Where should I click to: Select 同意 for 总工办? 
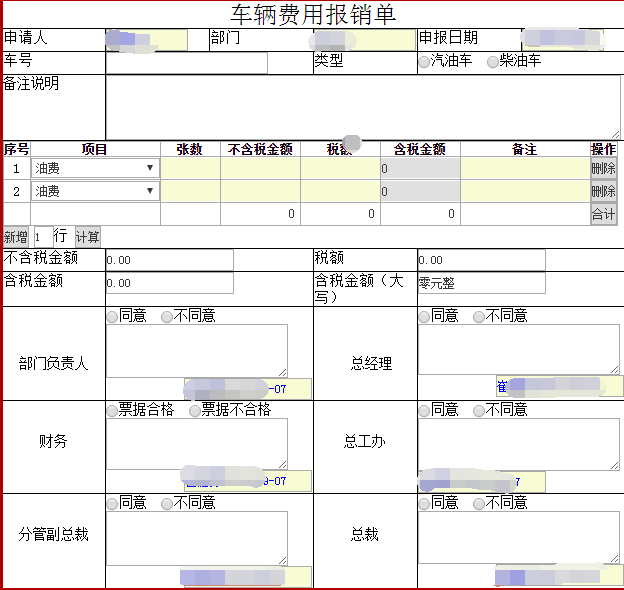[x=424, y=410]
